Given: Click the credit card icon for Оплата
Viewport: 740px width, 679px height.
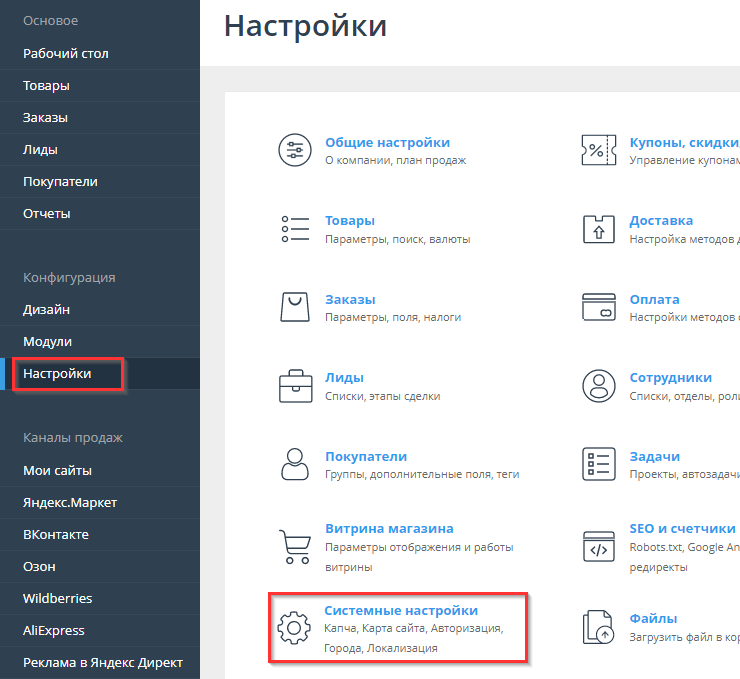Looking at the screenshot, I should tap(599, 308).
